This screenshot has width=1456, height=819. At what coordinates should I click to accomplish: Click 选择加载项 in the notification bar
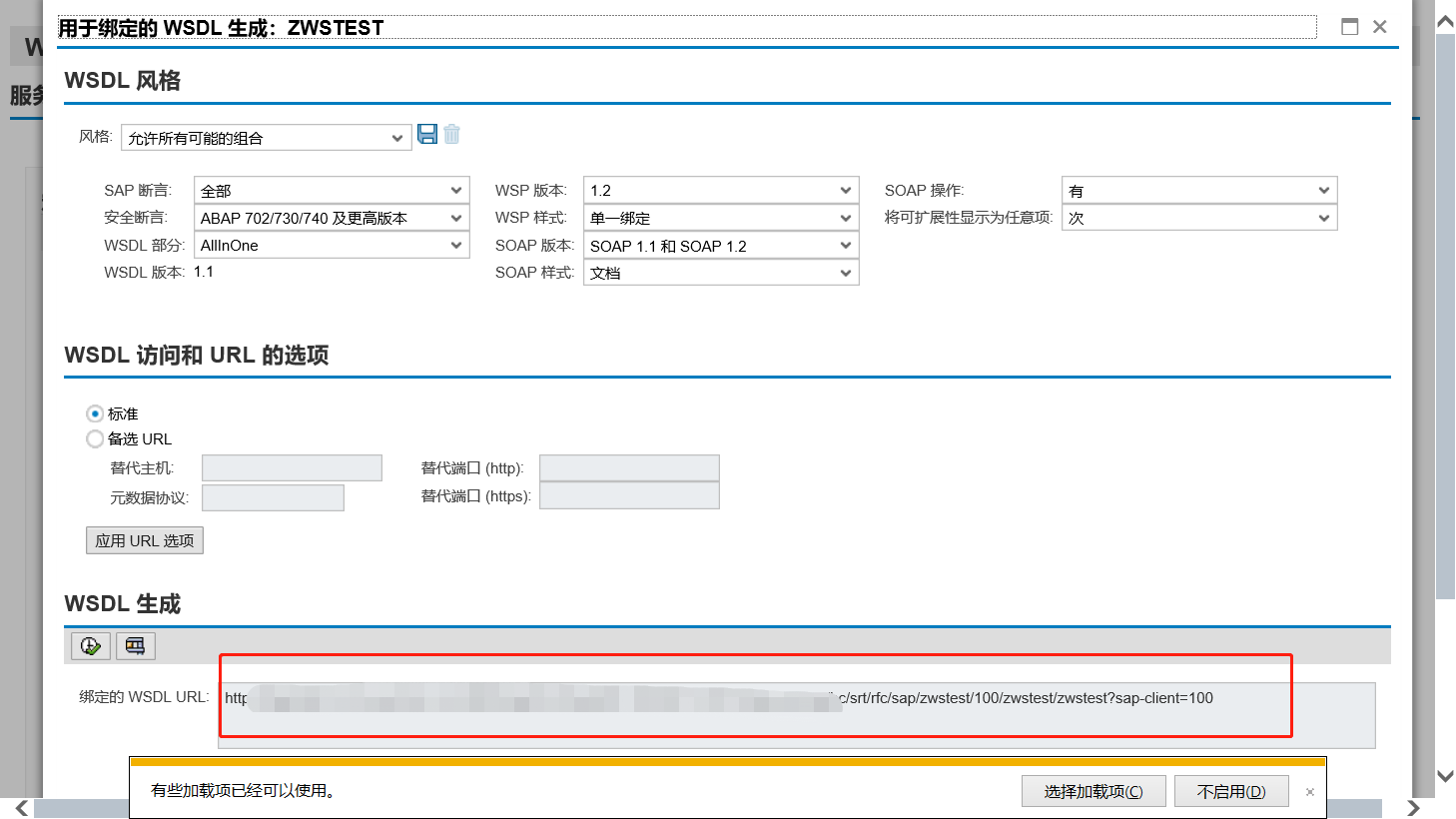[1092, 791]
